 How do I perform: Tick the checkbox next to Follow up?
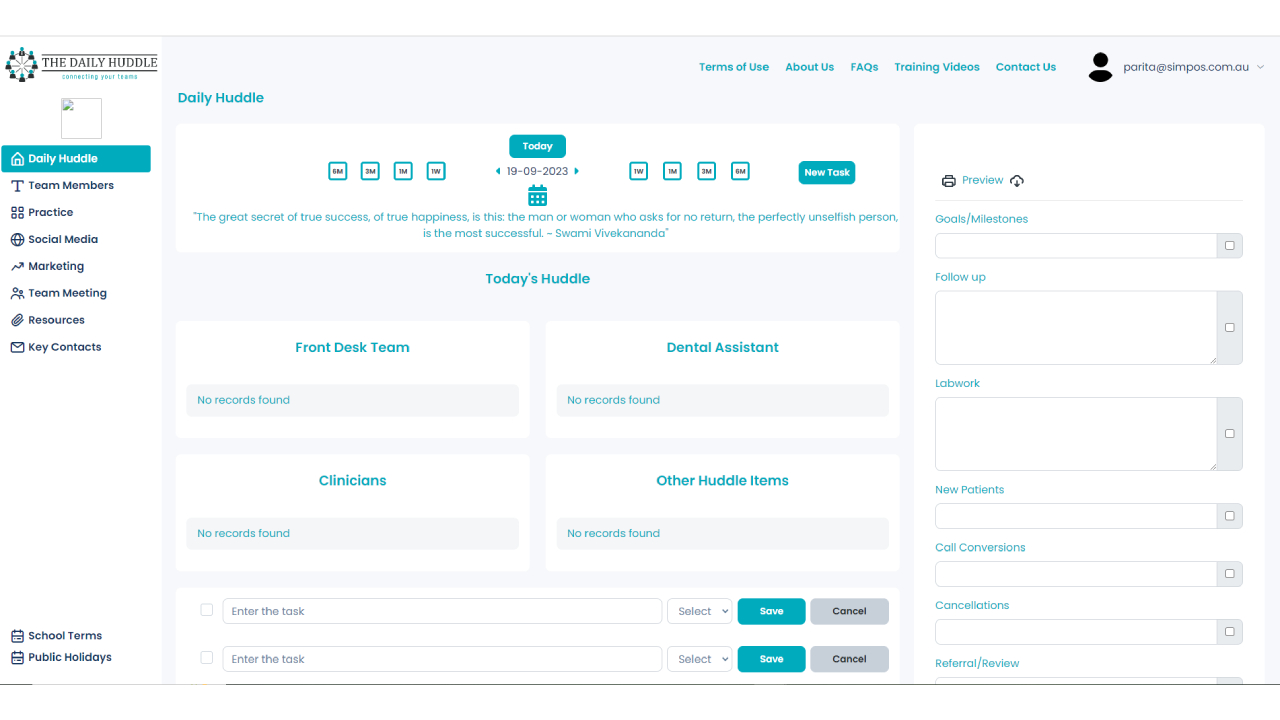coord(1229,327)
